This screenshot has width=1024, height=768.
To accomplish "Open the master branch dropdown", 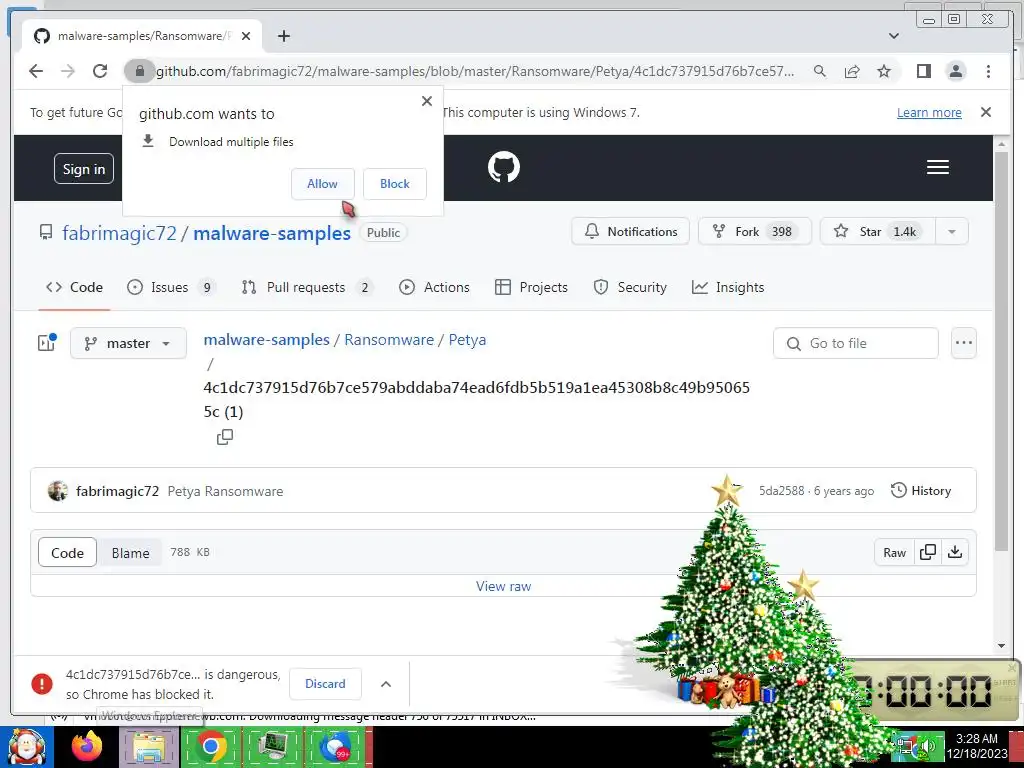I will click(x=128, y=343).
